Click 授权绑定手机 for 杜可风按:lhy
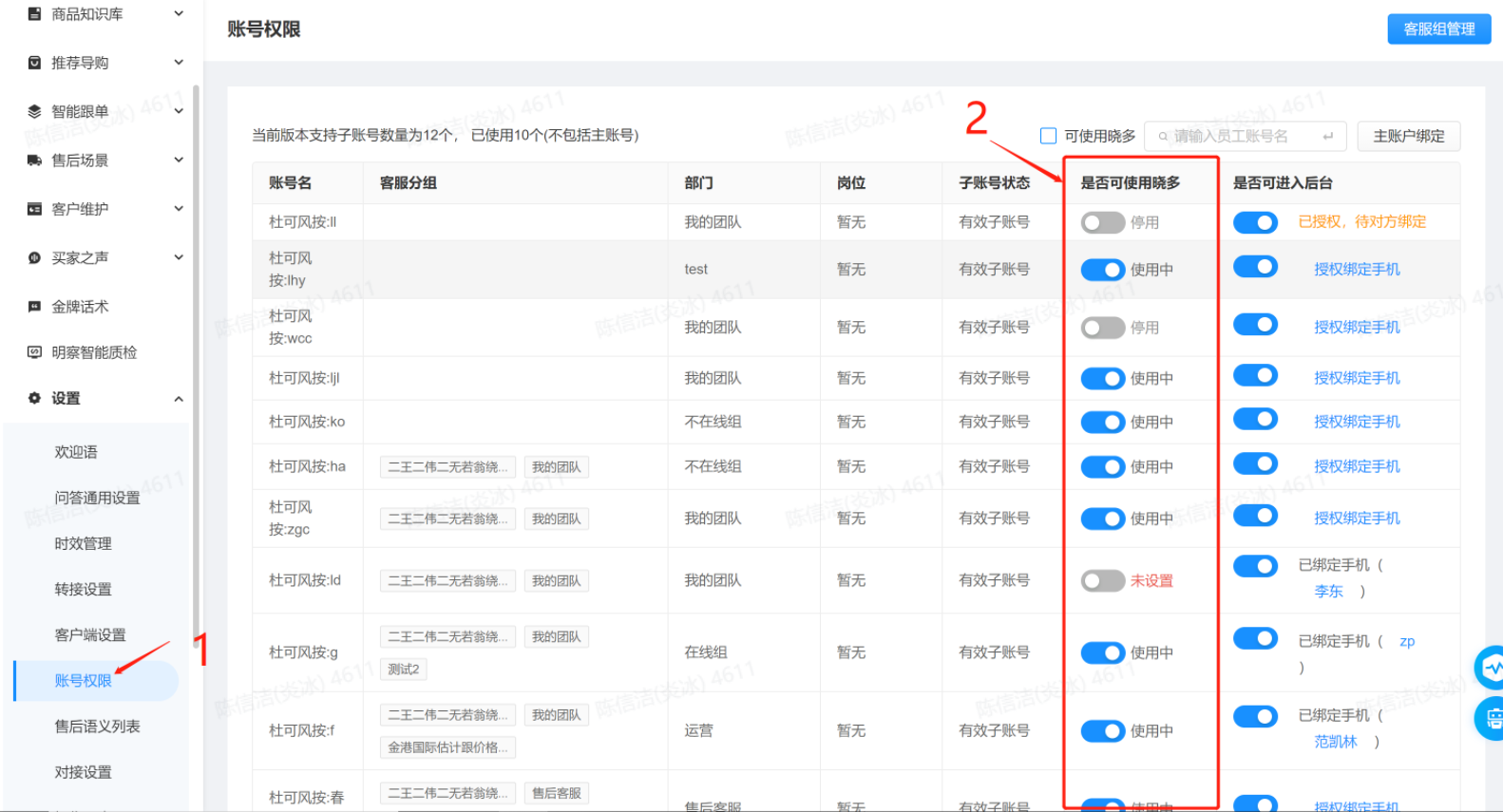 [1357, 270]
